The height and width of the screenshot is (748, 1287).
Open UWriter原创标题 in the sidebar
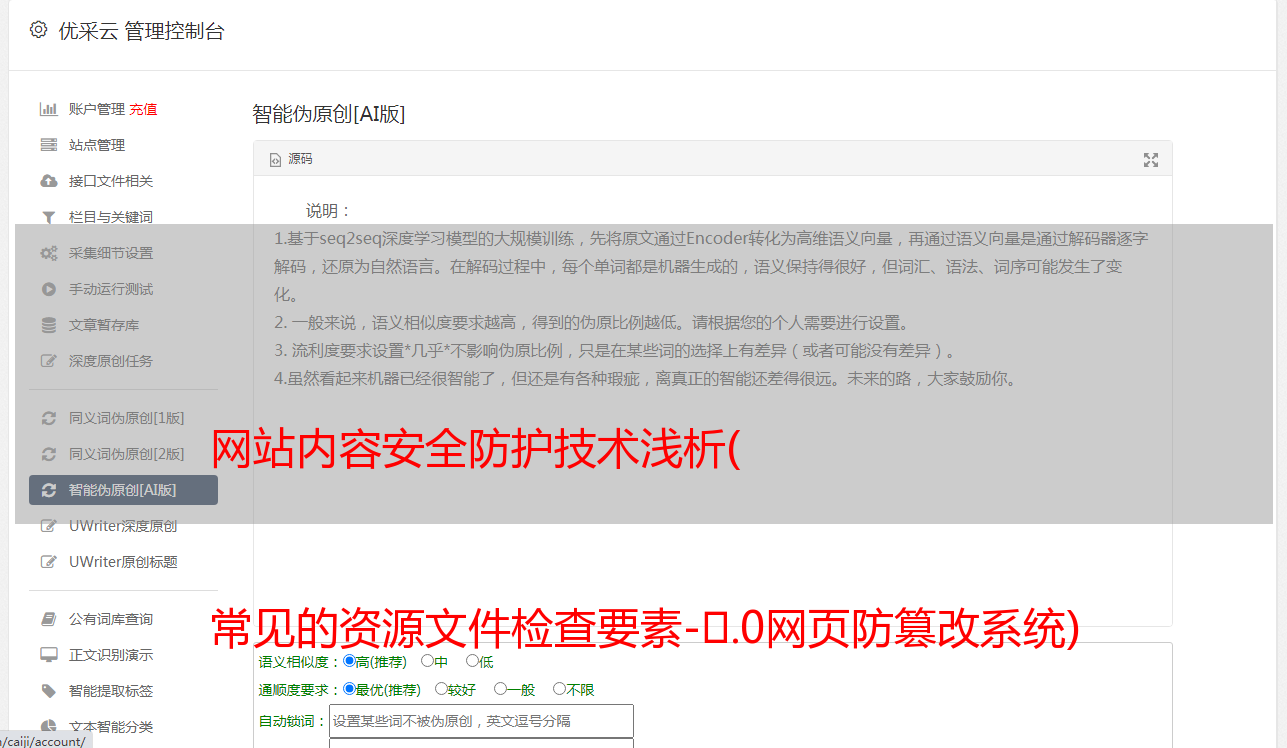coord(123,562)
